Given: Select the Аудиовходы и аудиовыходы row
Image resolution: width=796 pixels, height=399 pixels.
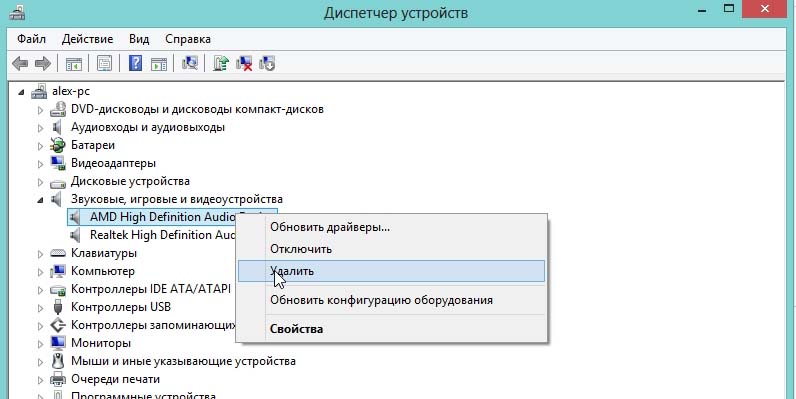Looking at the screenshot, I should pos(148,127).
